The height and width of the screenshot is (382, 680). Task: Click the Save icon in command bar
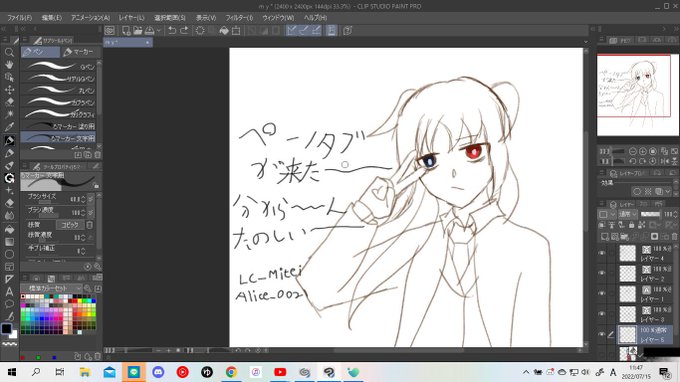[150, 30]
